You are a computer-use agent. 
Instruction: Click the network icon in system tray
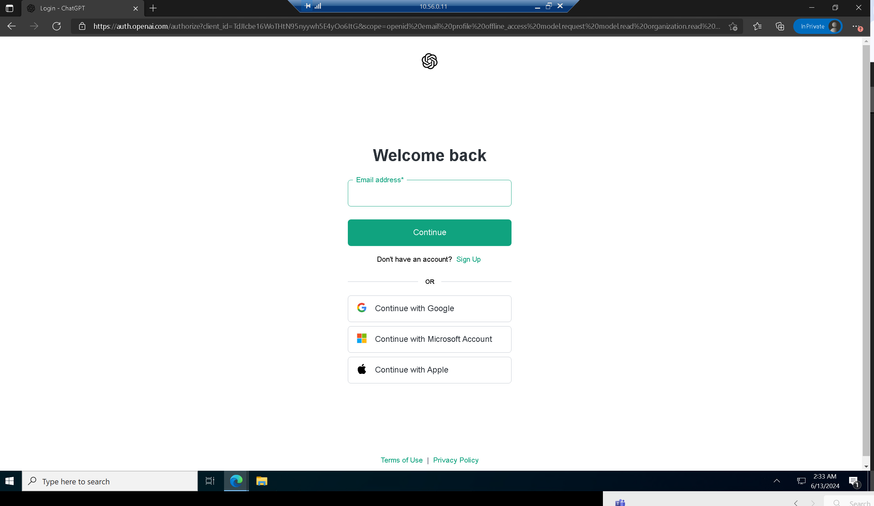coord(801,481)
